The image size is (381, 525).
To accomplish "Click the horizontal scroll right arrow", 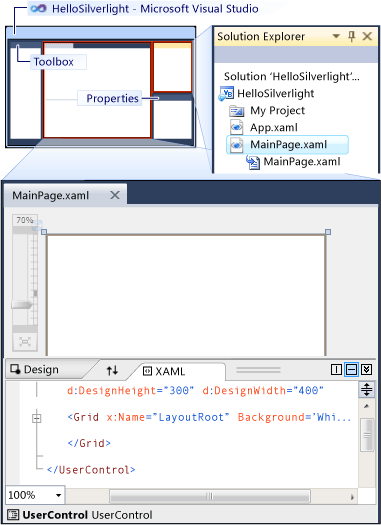I will point(352,497).
